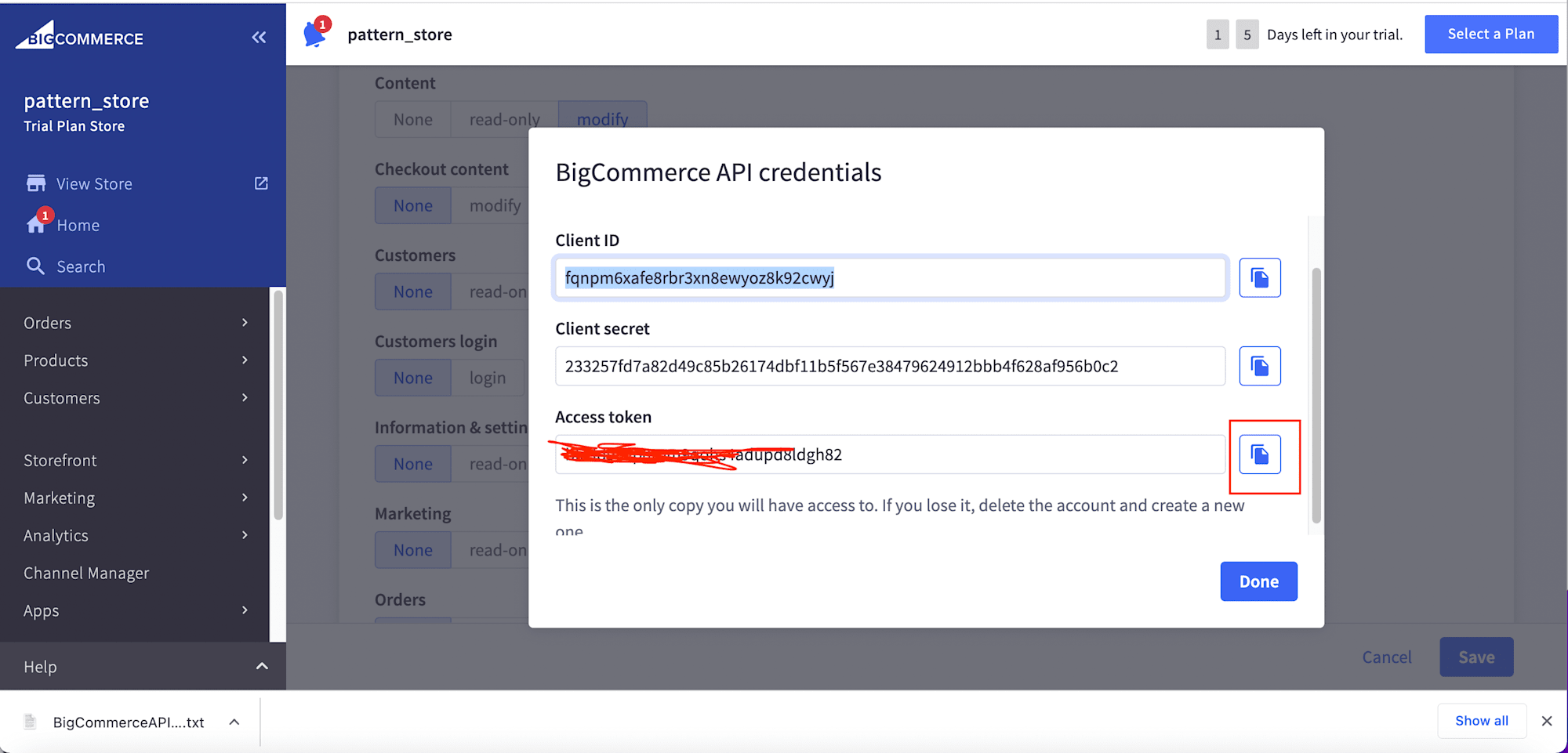This screenshot has width=1568, height=753.
Task: Click the Access token input field
Action: (x=890, y=454)
